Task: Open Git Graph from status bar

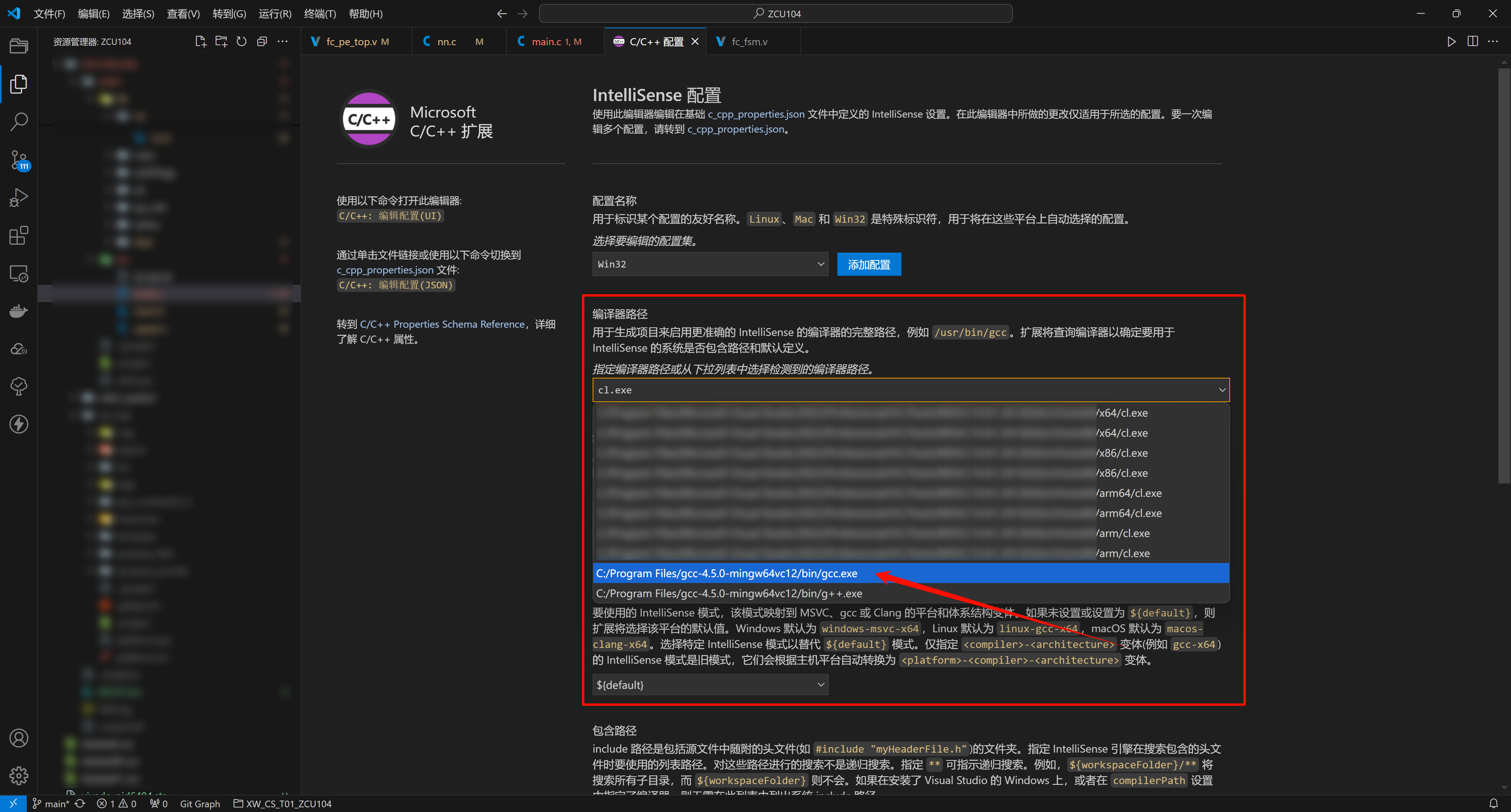Action: tap(199, 804)
